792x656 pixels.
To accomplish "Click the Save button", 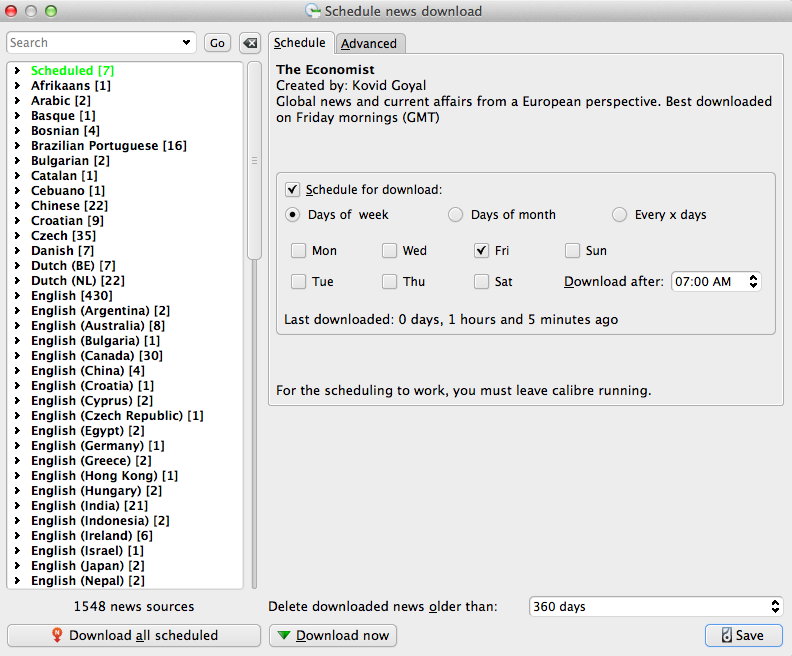I will [744, 635].
